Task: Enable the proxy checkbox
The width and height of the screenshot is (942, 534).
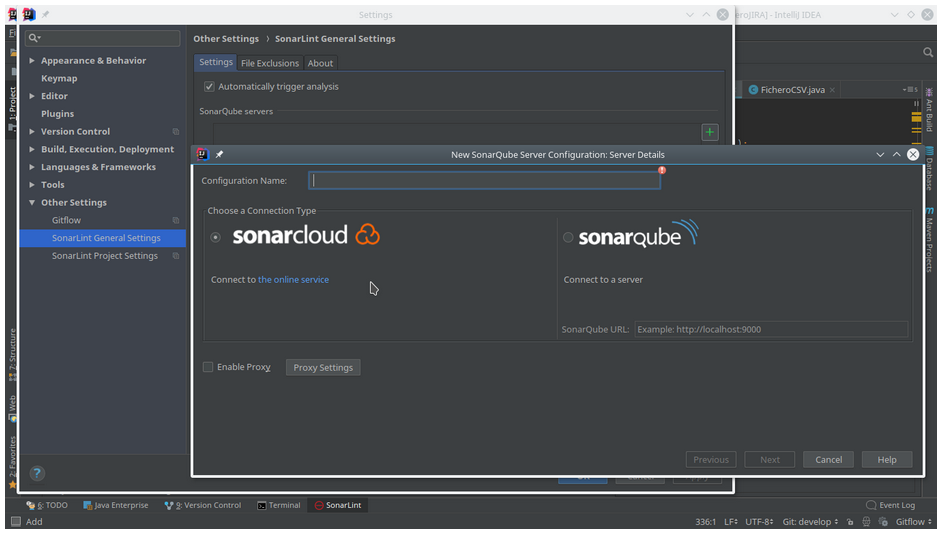Action: click(208, 367)
